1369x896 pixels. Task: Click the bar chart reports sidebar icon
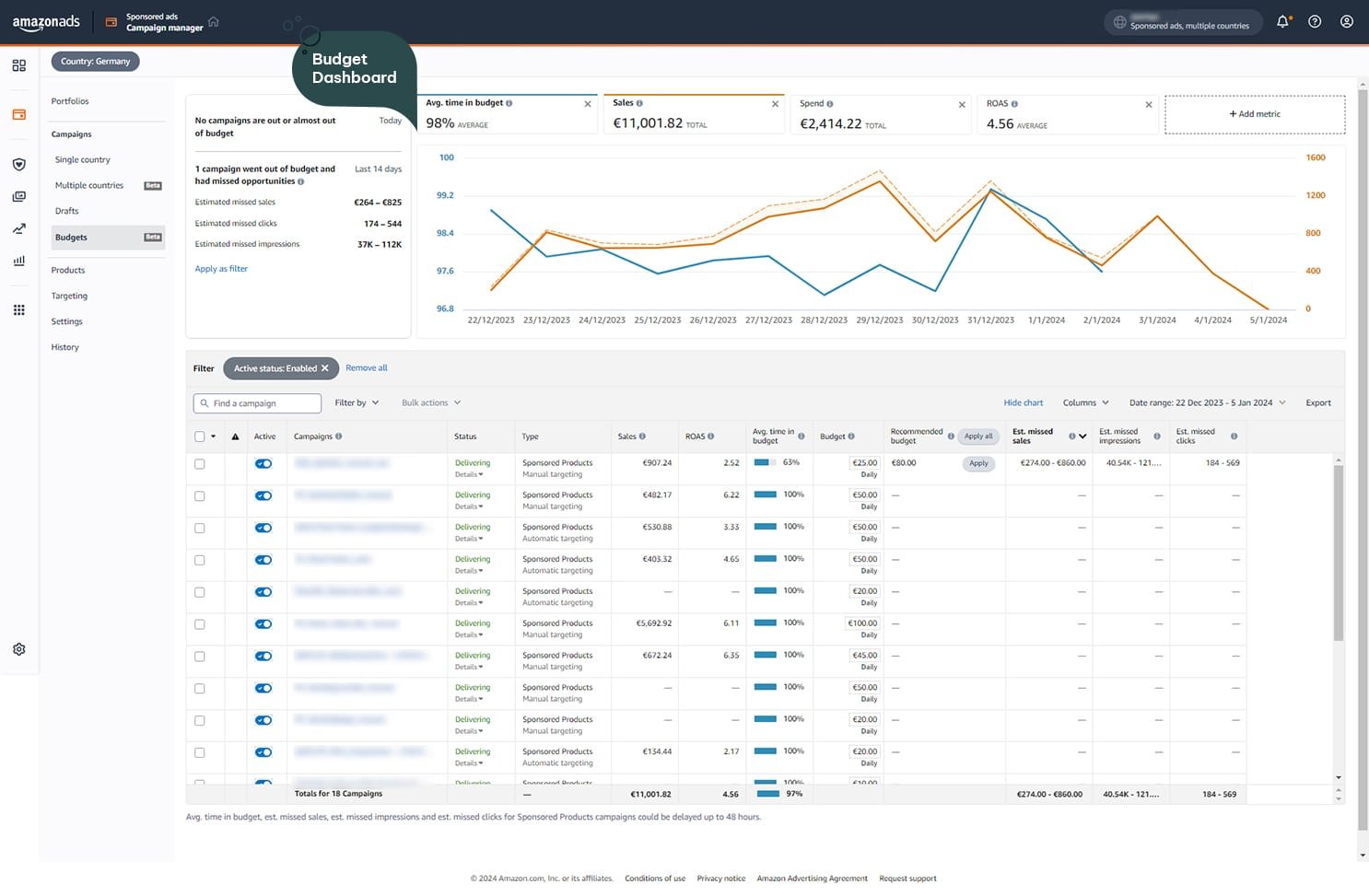click(18, 261)
